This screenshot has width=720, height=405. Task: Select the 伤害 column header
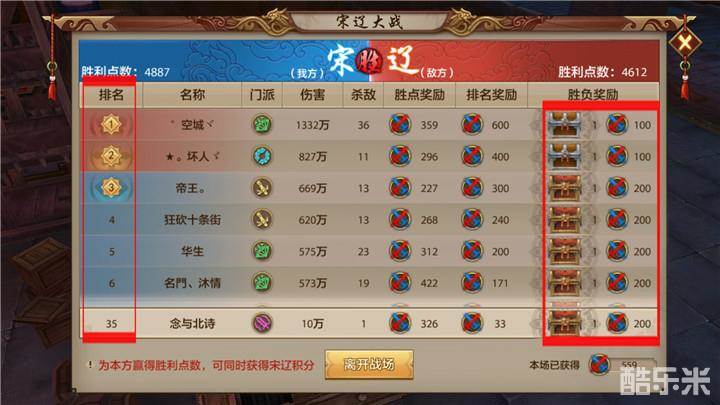(312, 95)
